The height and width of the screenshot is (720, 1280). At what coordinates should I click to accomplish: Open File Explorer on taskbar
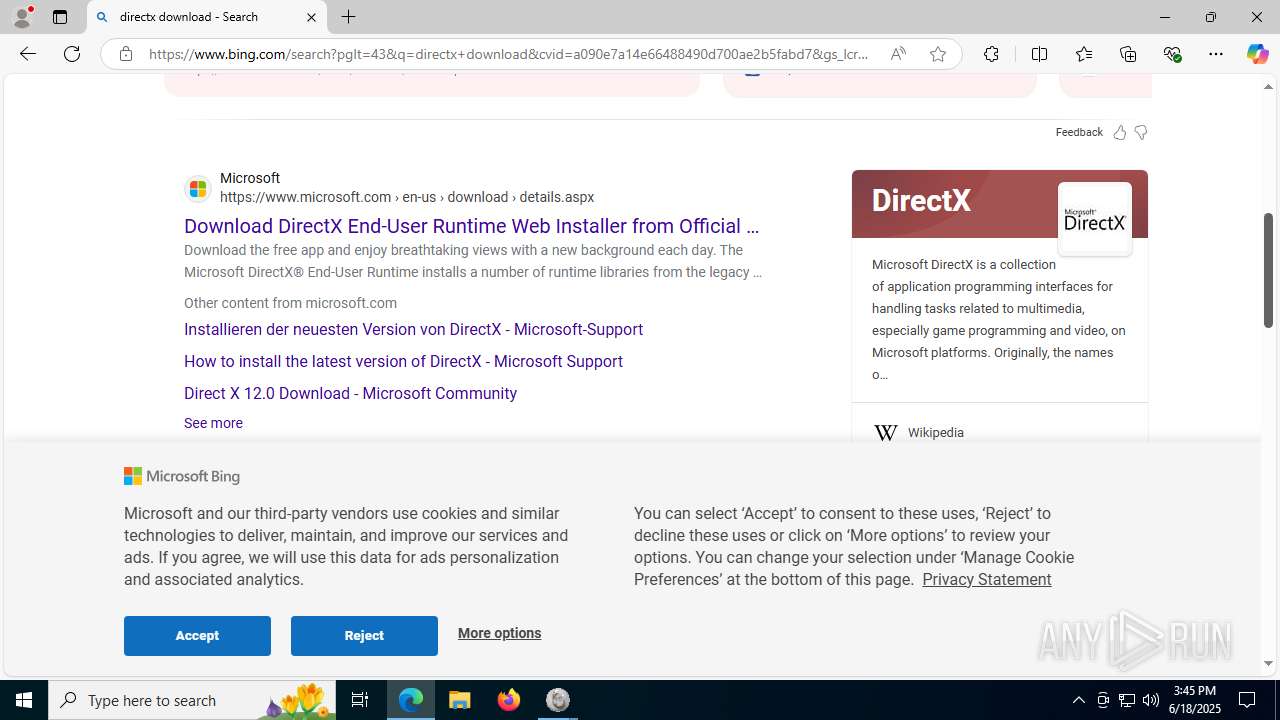pyautogui.click(x=460, y=700)
